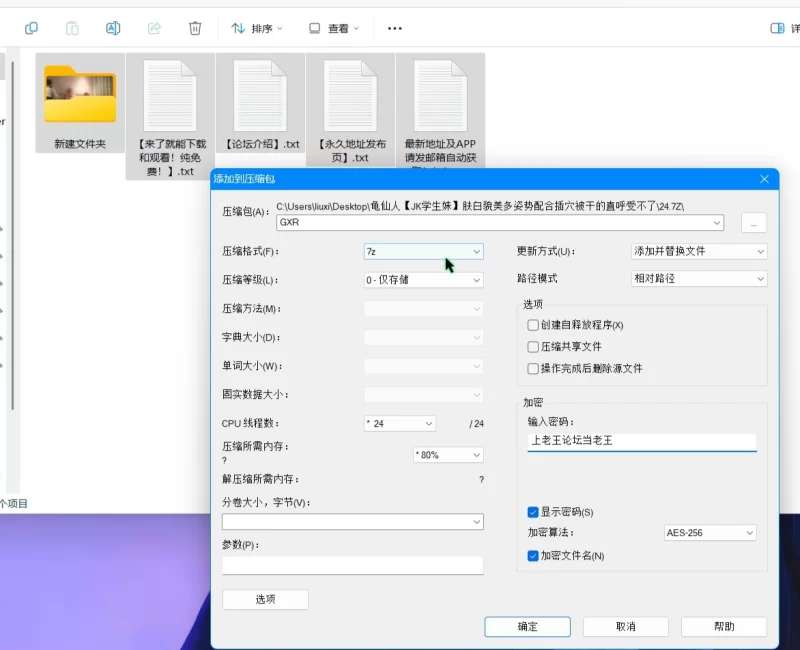800x650 pixels.
Task: Click the Delete trash icon in toolbar
Action: (x=195, y=28)
